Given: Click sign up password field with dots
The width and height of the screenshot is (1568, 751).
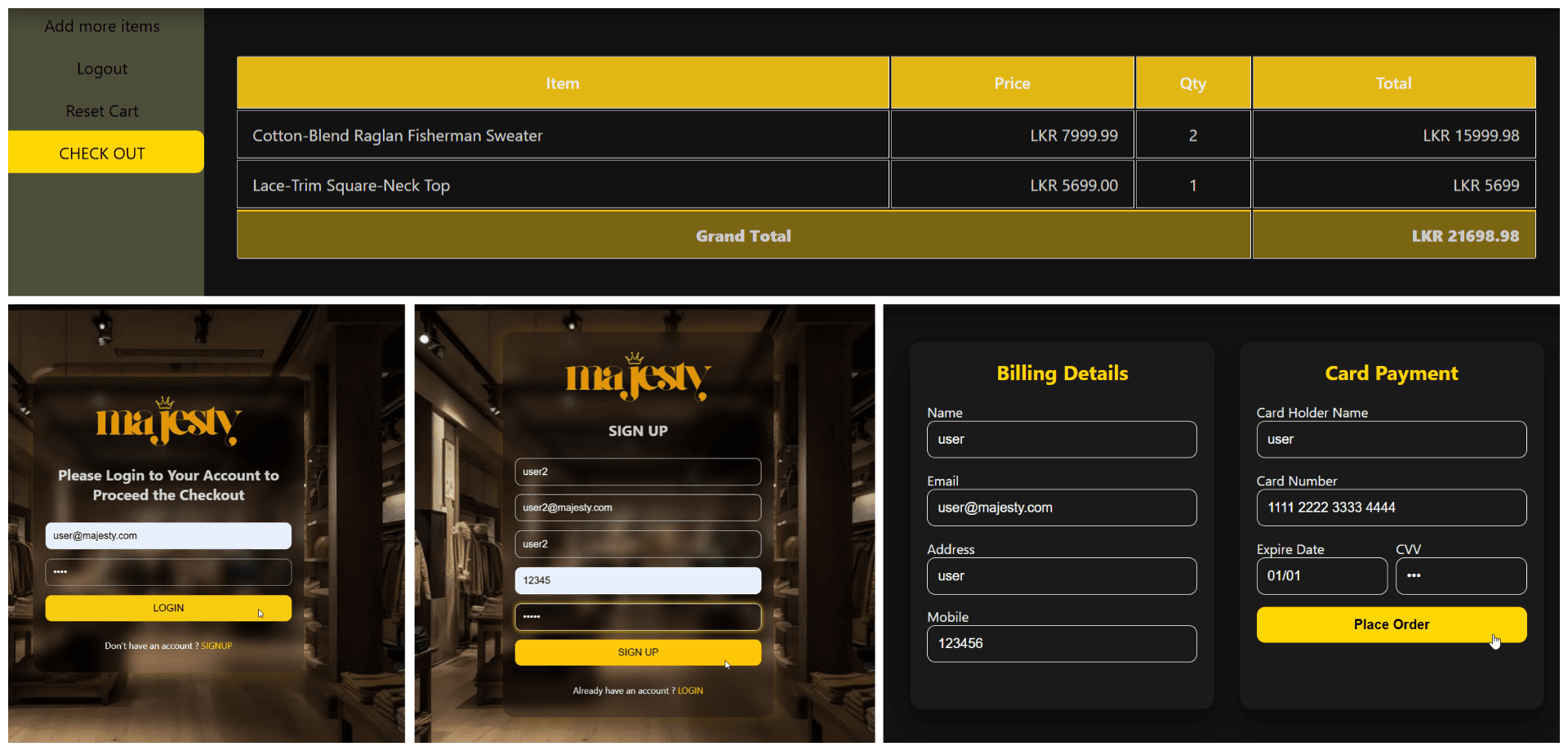Looking at the screenshot, I should pos(638,617).
